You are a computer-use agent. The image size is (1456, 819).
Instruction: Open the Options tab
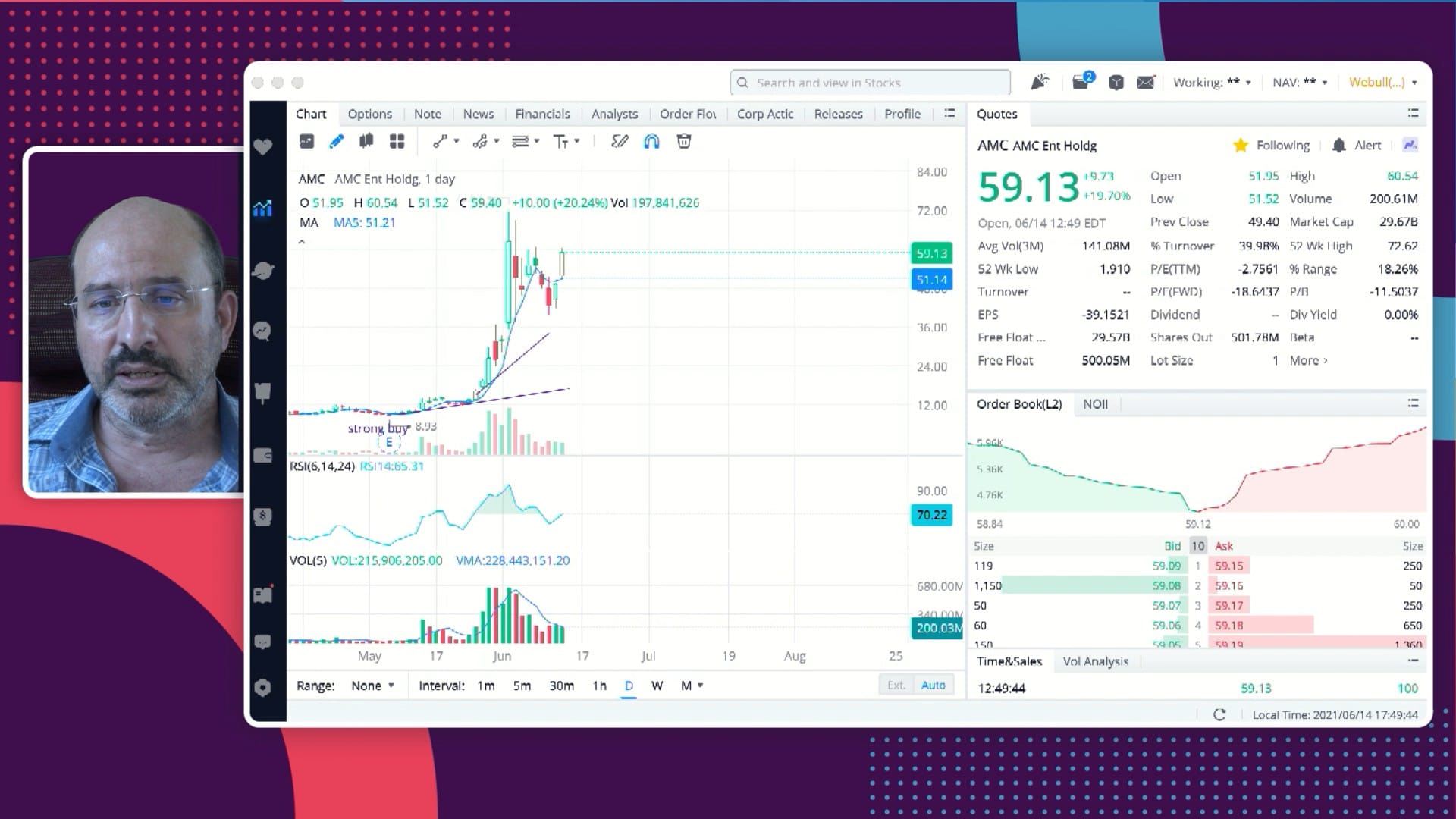(370, 114)
